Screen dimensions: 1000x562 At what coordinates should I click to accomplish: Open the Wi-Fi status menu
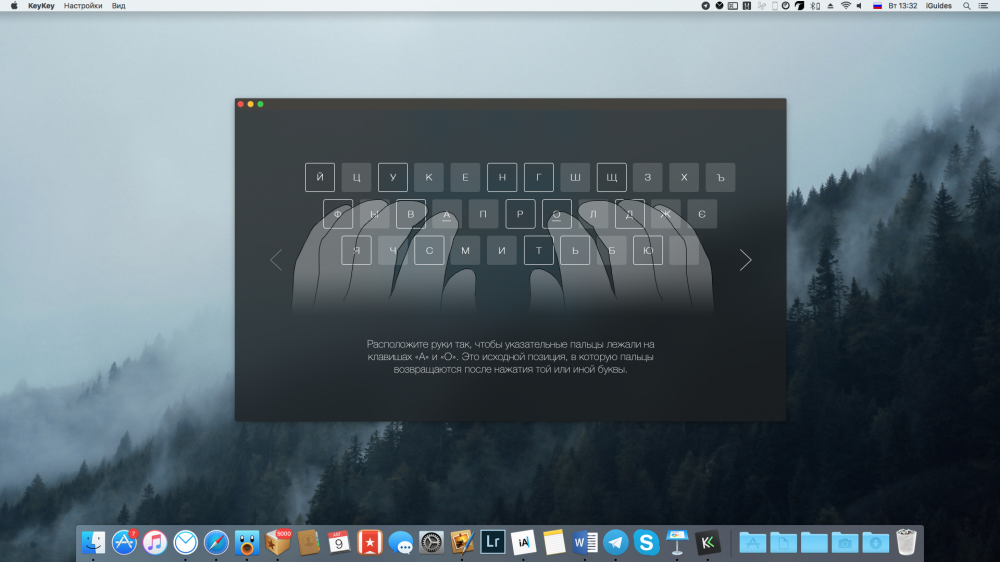(845, 6)
